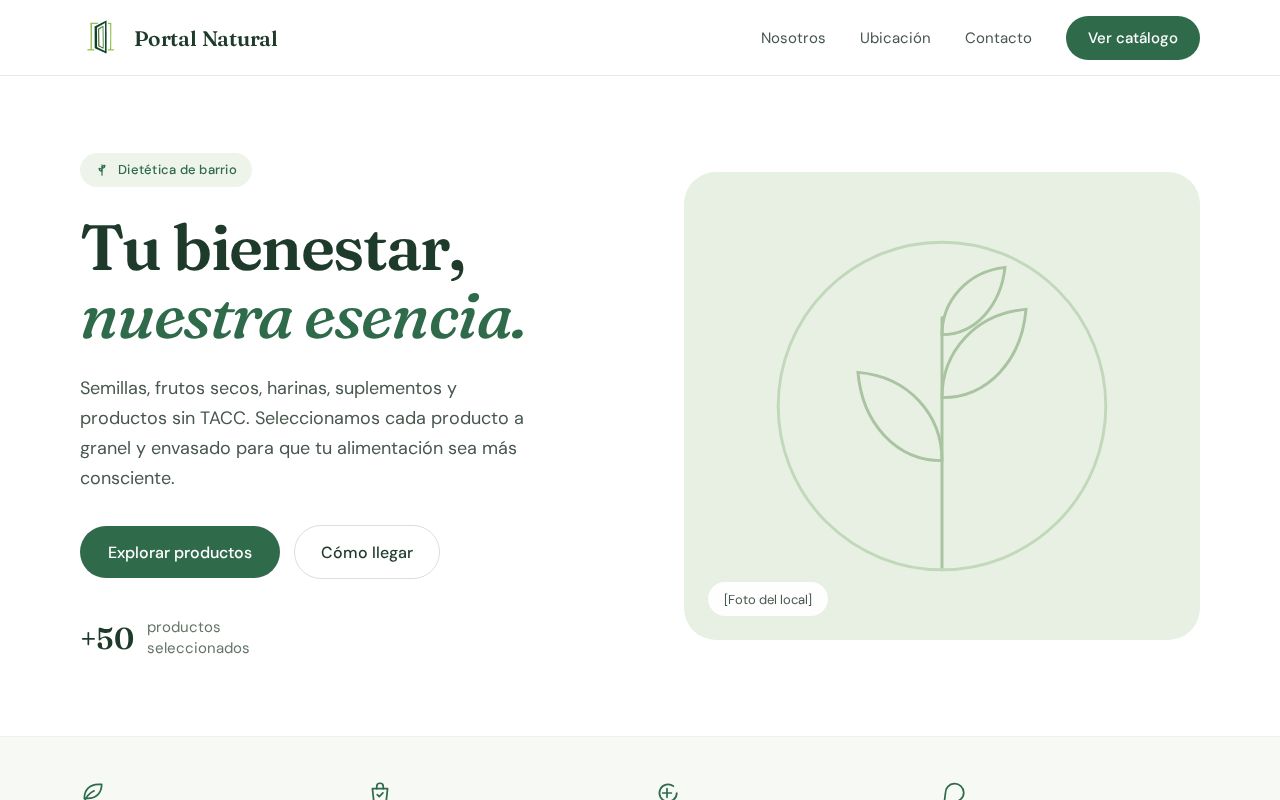
Task: Open the Nosotros menu item
Action: tap(793, 38)
